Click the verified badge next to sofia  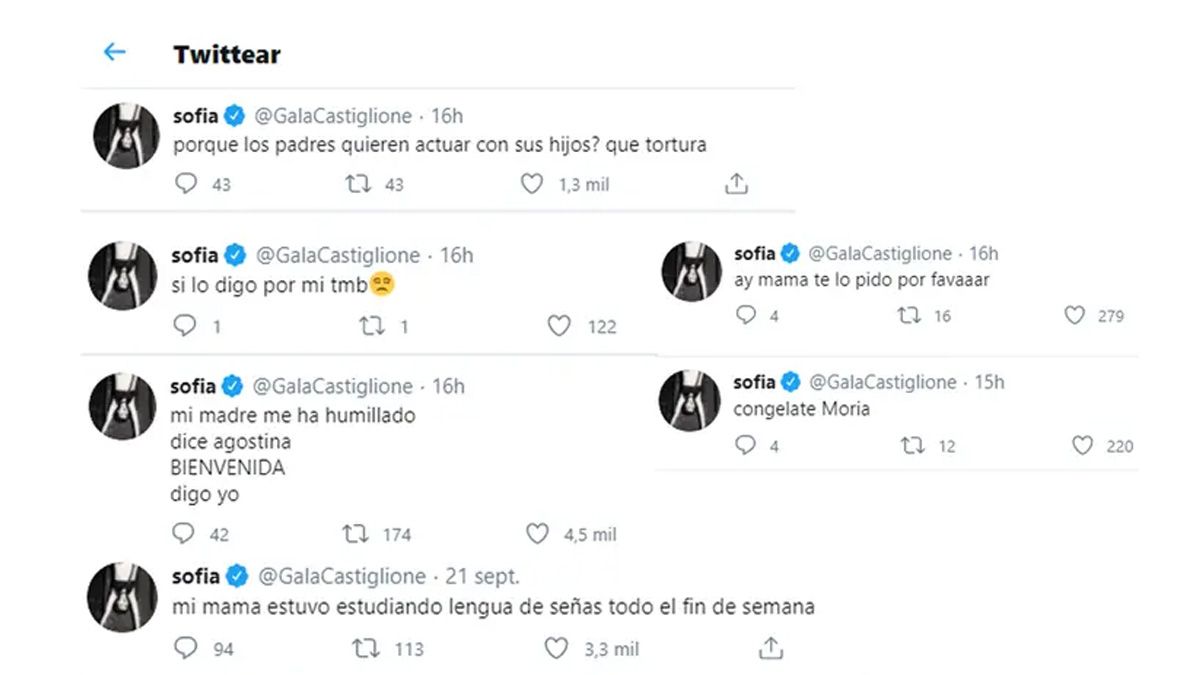(x=234, y=115)
